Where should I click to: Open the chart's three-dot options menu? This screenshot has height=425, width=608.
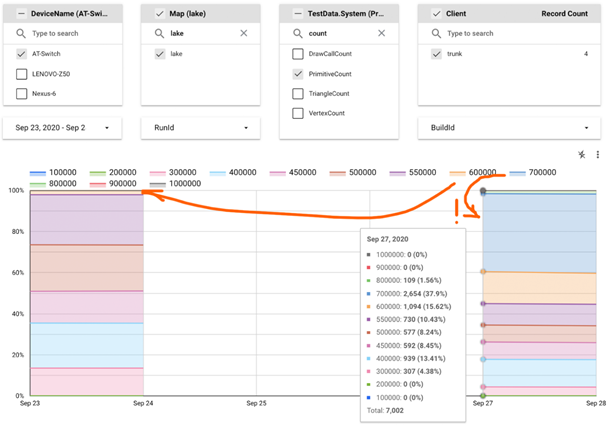(x=598, y=155)
